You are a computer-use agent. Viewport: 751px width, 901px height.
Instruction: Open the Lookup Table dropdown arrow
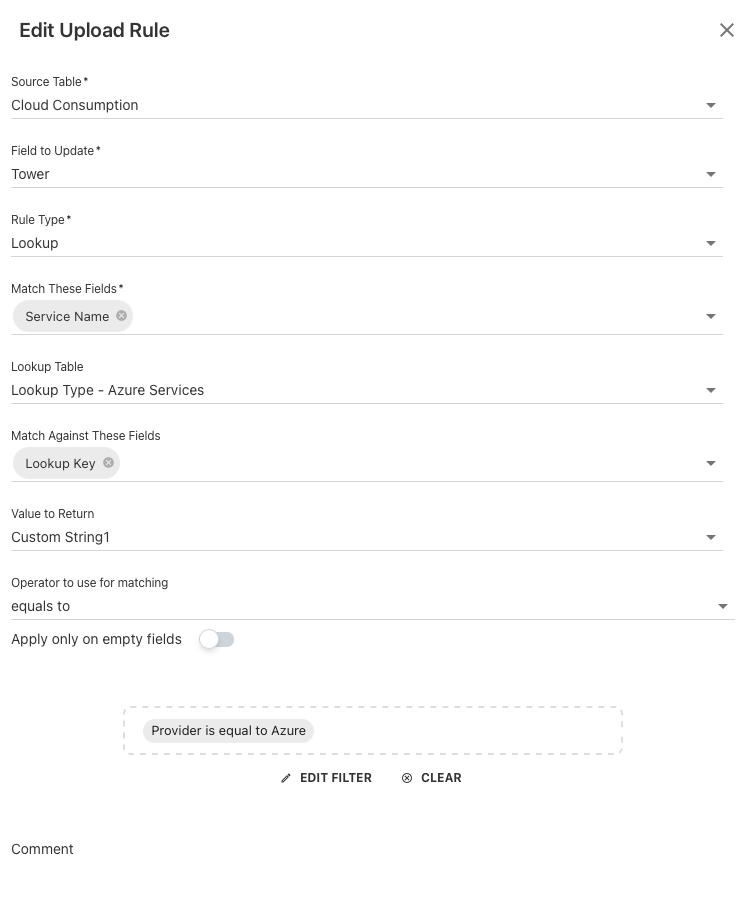(x=711, y=391)
